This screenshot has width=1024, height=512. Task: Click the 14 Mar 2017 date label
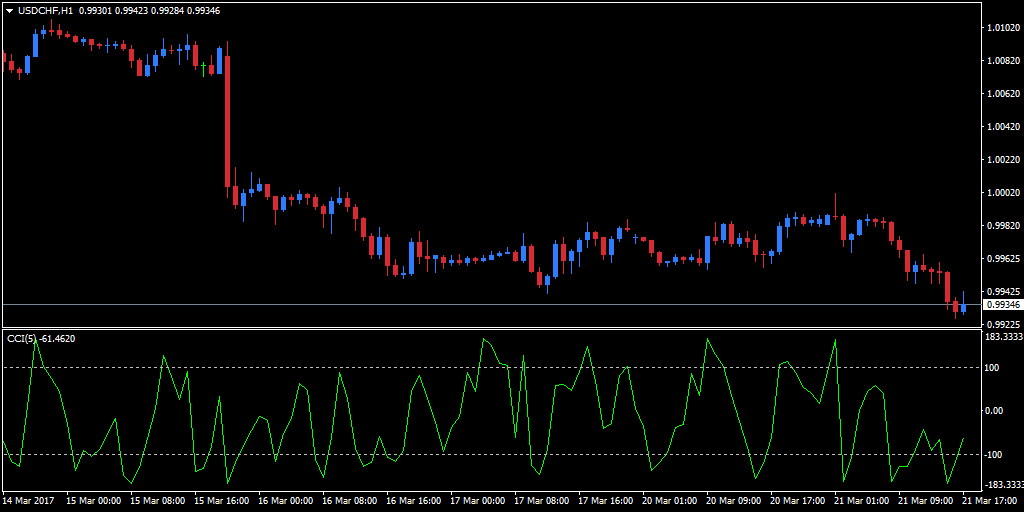tap(28, 501)
